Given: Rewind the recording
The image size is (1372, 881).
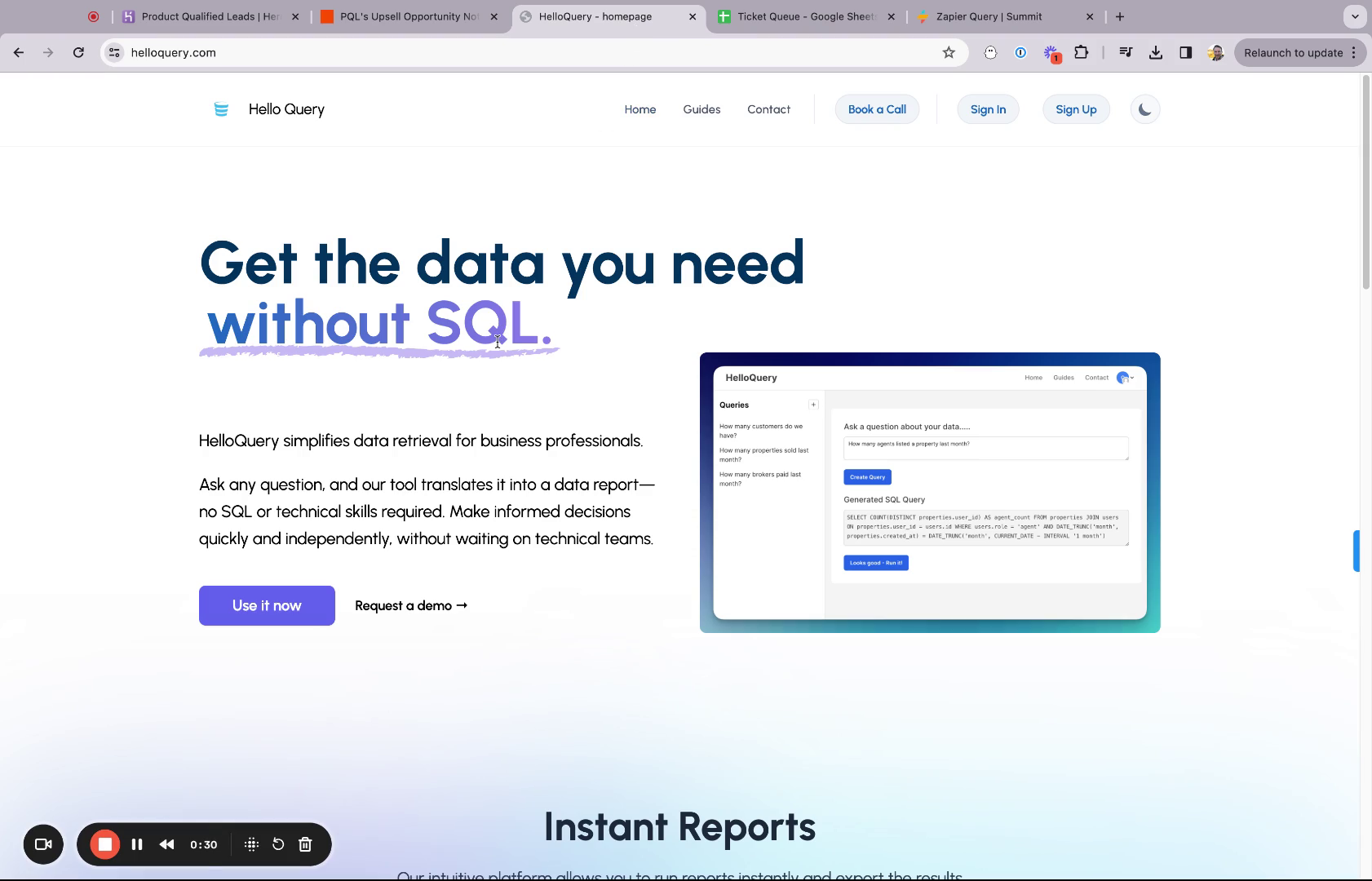Looking at the screenshot, I should [x=166, y=844].
